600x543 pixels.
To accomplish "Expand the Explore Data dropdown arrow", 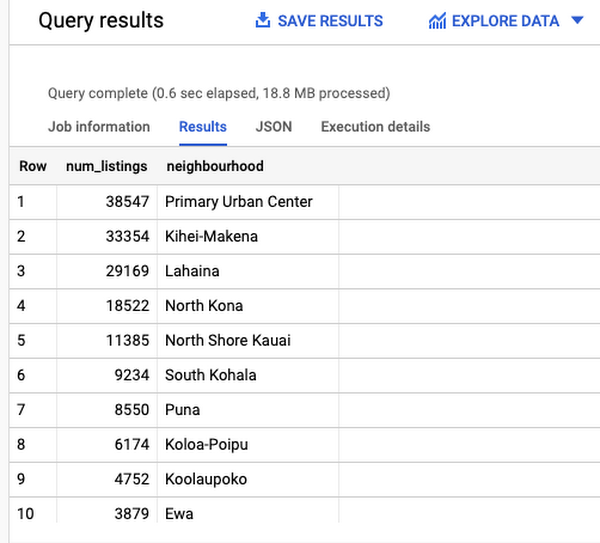I will (x=577, y=20).
